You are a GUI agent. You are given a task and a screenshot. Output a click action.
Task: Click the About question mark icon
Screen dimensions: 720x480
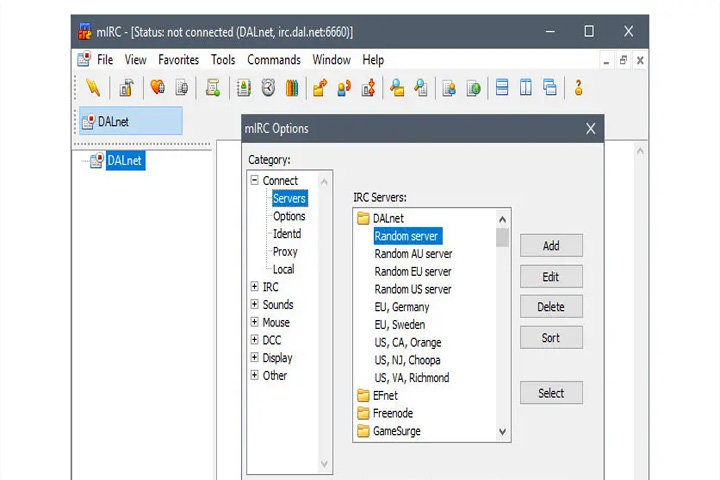tap(579, 87)
